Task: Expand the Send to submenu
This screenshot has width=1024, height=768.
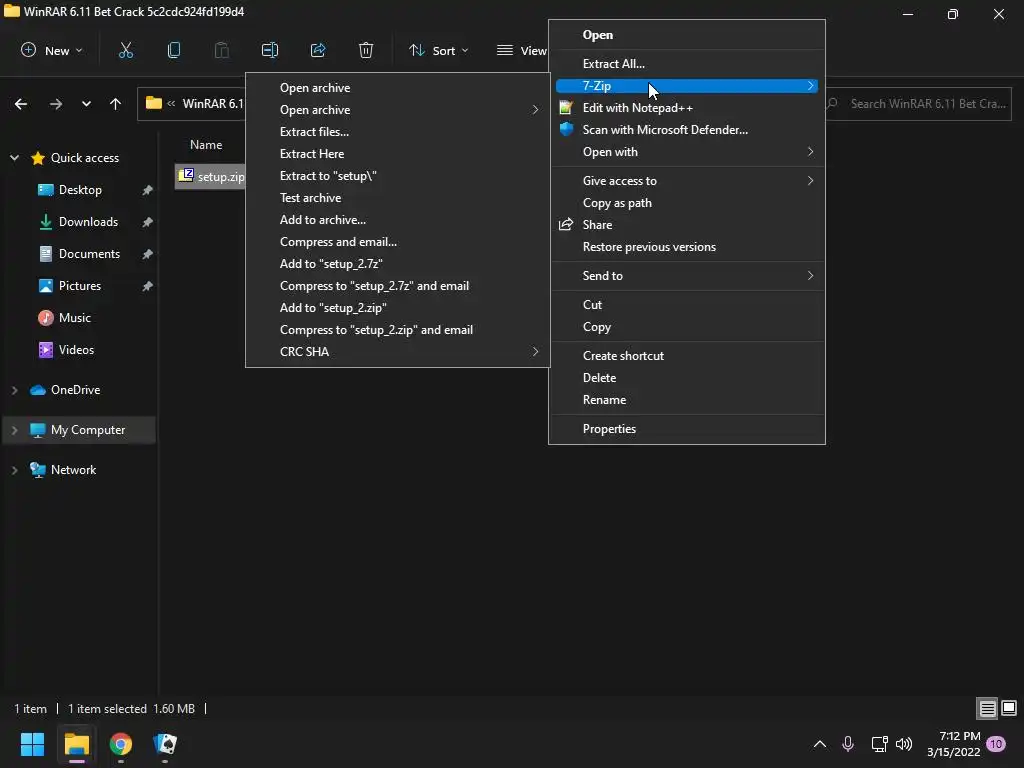Action: click(x=686, y=276)
